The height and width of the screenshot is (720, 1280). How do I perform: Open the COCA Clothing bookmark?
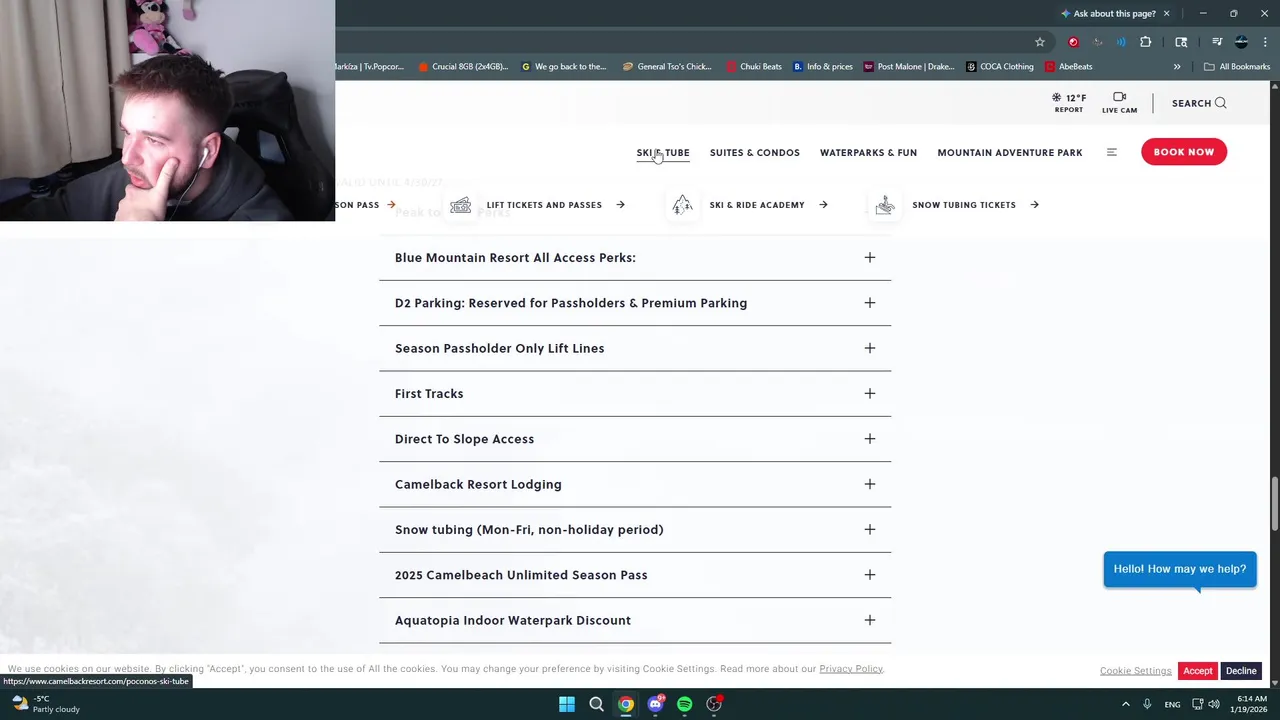click(x=1000, y=67)
